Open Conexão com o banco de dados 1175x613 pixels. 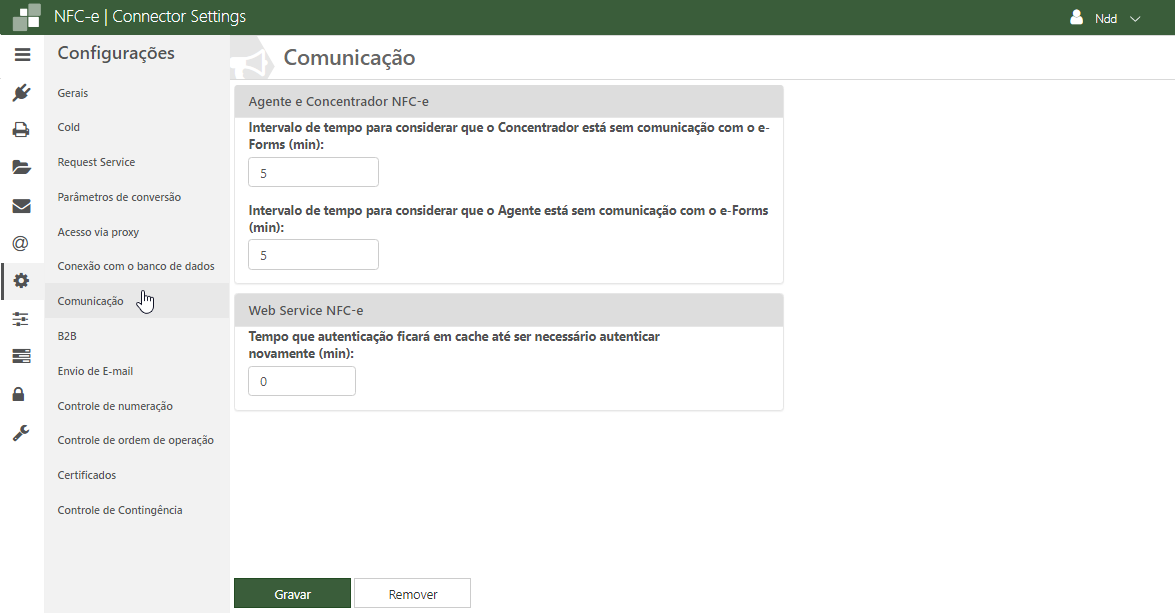(x=136, y=266)
